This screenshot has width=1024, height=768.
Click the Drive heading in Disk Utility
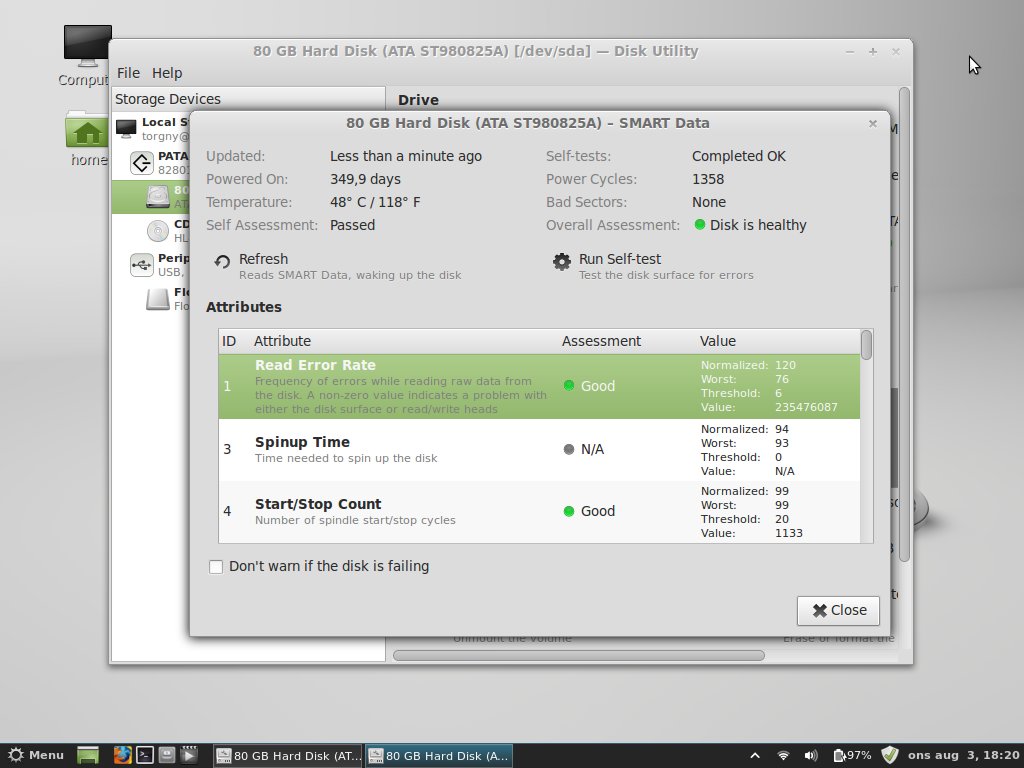click(x=418, y=101)
